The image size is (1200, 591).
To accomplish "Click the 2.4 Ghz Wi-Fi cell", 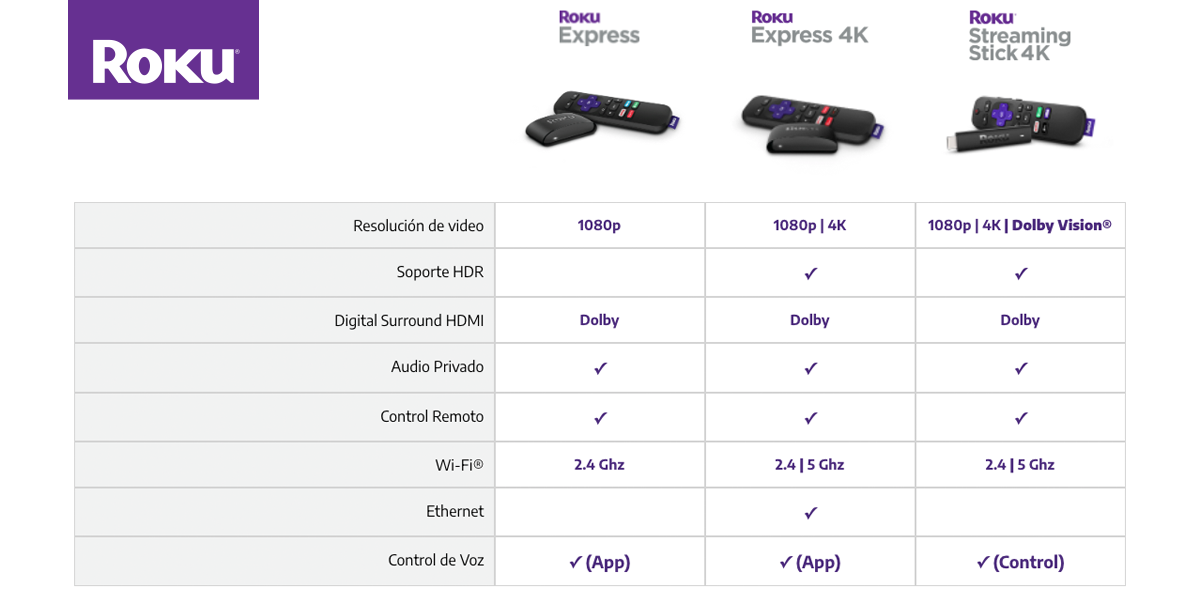I will point(600,465).
